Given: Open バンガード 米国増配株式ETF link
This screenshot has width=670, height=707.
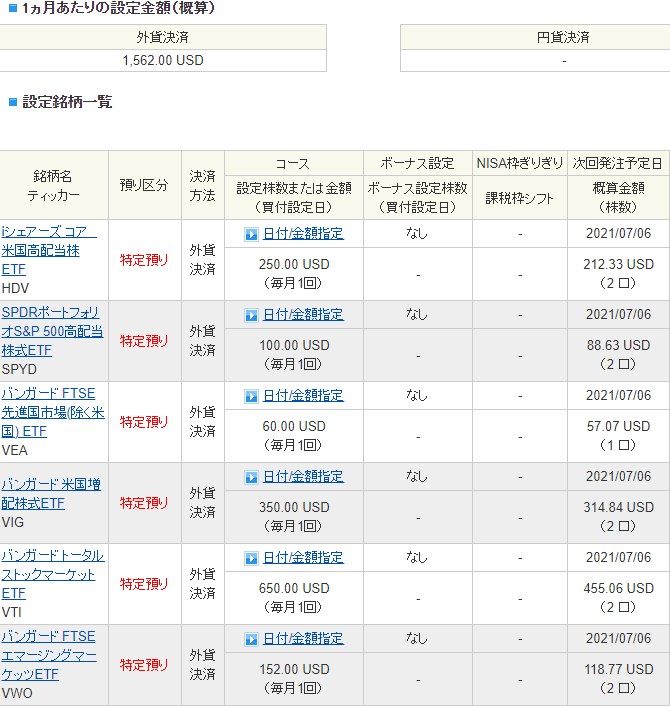Looking at the screenshot, I should click(x=51, y=494).
